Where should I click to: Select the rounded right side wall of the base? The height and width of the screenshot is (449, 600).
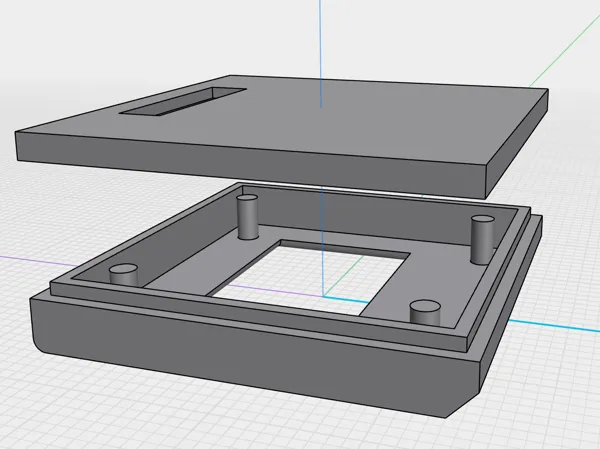513,306
